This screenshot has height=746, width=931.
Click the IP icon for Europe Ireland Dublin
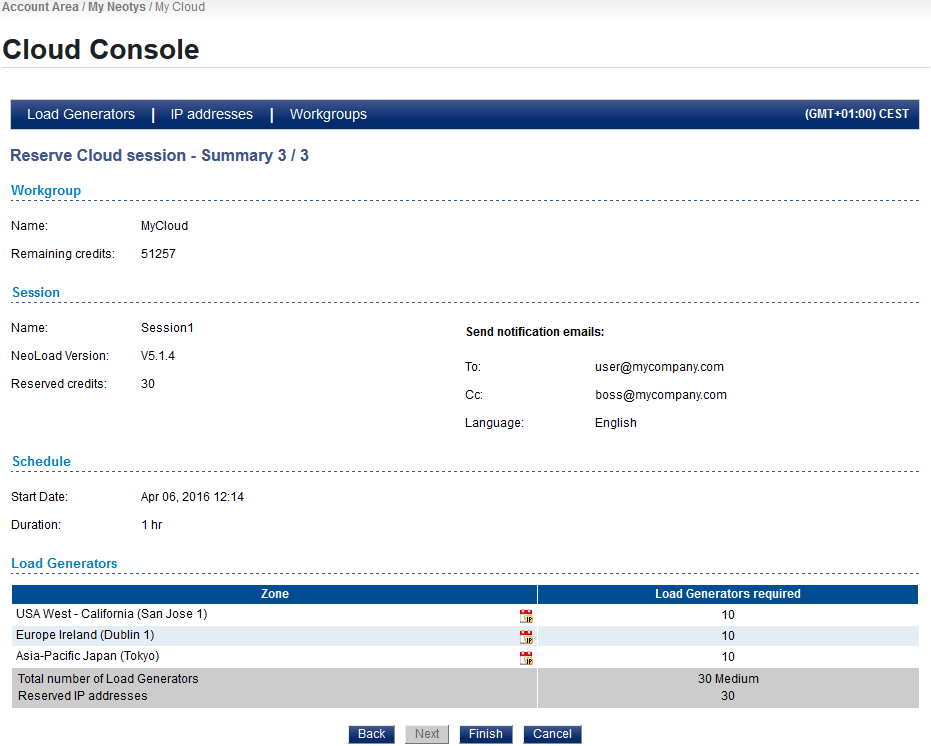[526, 637]
